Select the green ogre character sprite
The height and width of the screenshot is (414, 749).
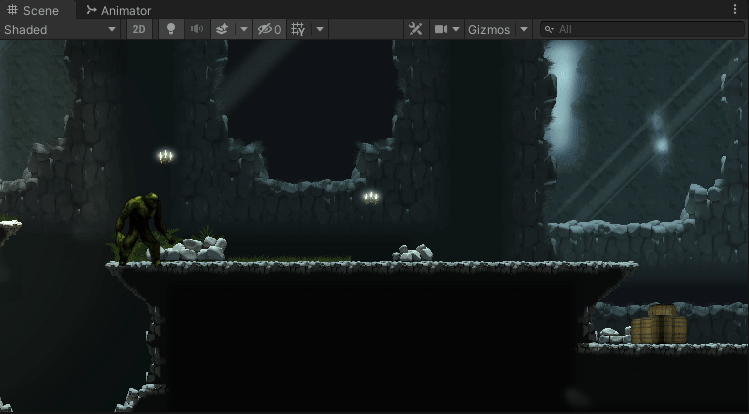(x=144, y=229)
